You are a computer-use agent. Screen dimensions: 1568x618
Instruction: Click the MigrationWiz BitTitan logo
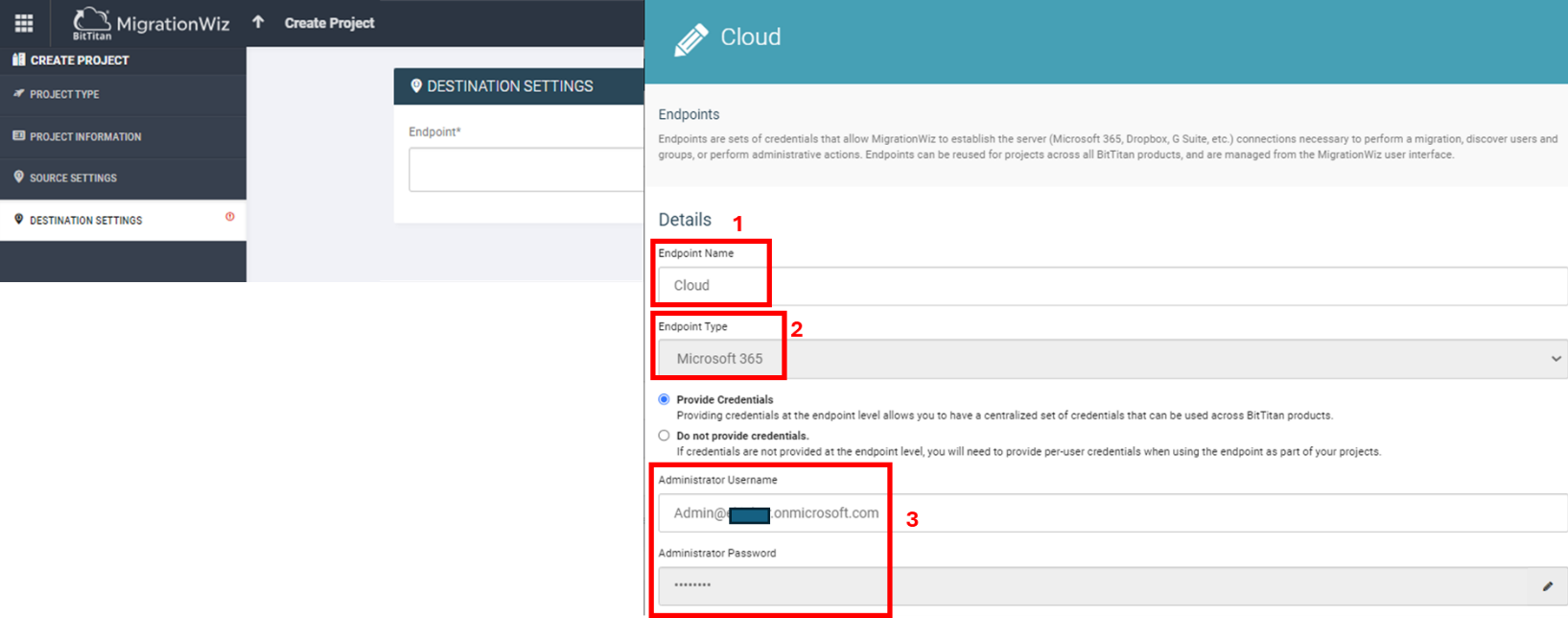coord(152,23)
